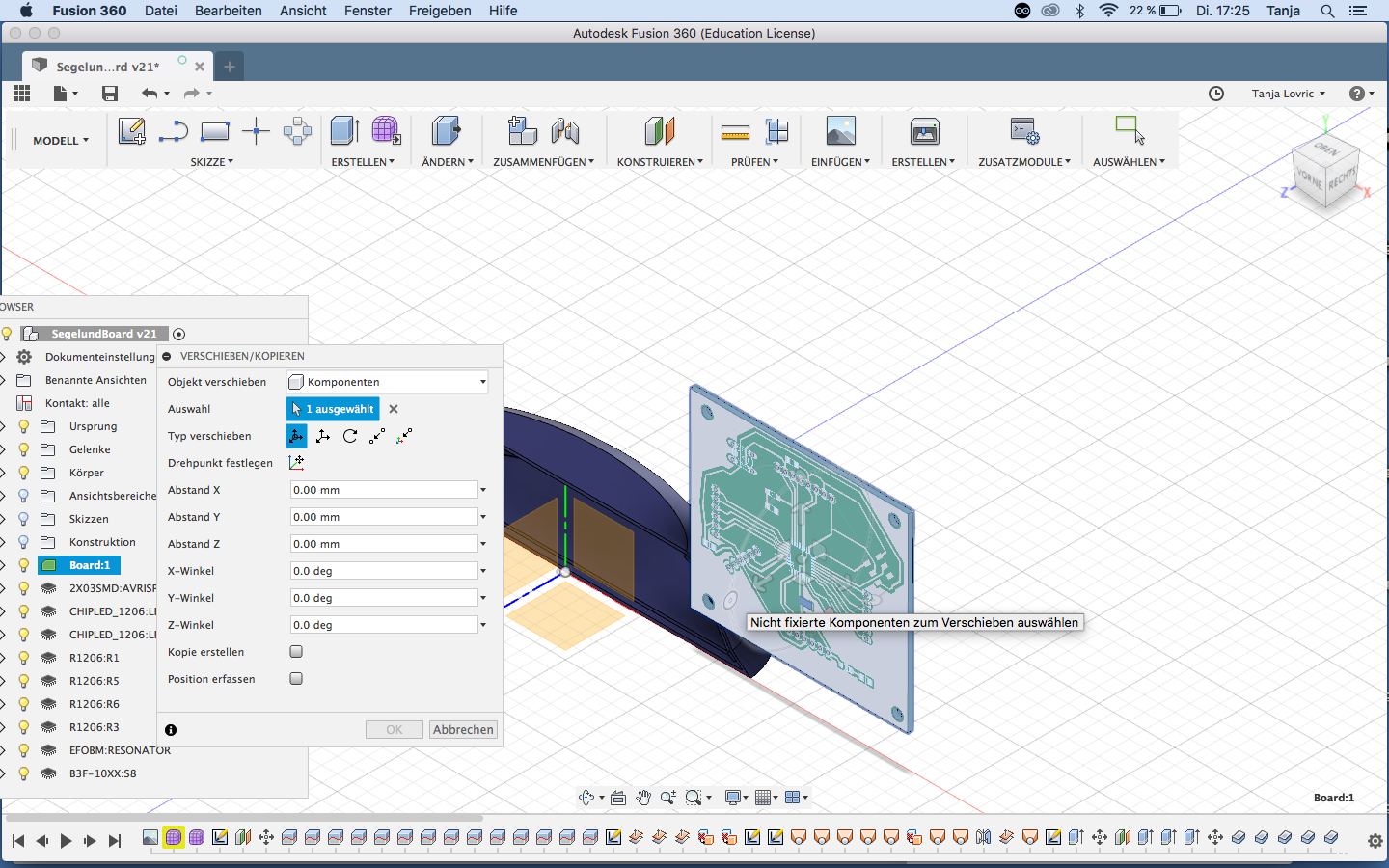
Task: Open the Fenster menu
Action: [x=368, y=11]
